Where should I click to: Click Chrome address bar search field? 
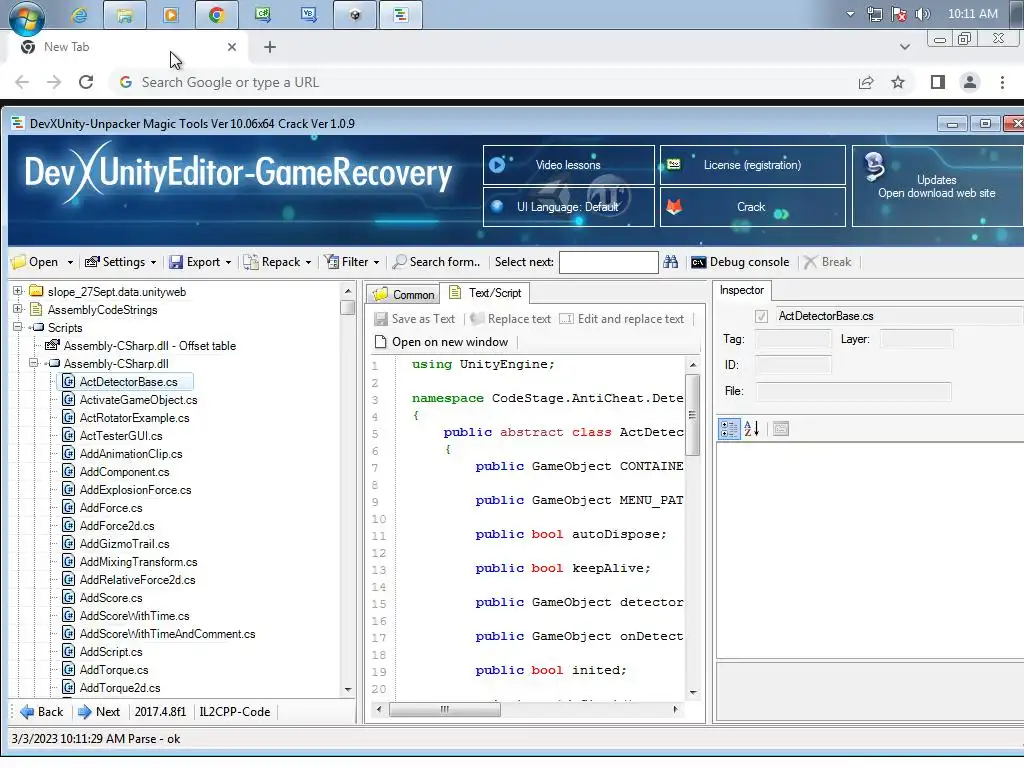click(x=483, y=82)
